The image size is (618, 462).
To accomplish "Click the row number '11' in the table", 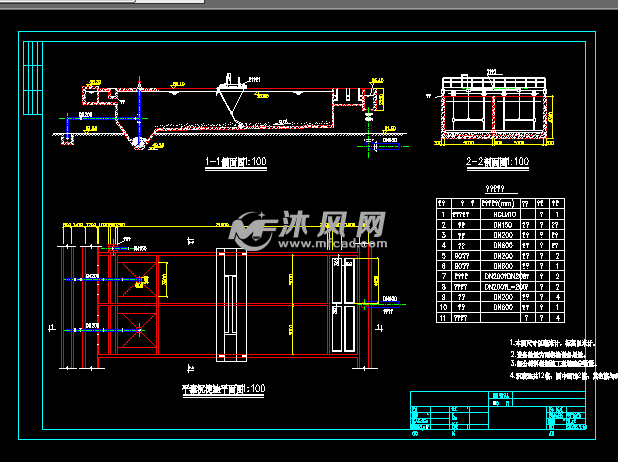I will point(443,318).
